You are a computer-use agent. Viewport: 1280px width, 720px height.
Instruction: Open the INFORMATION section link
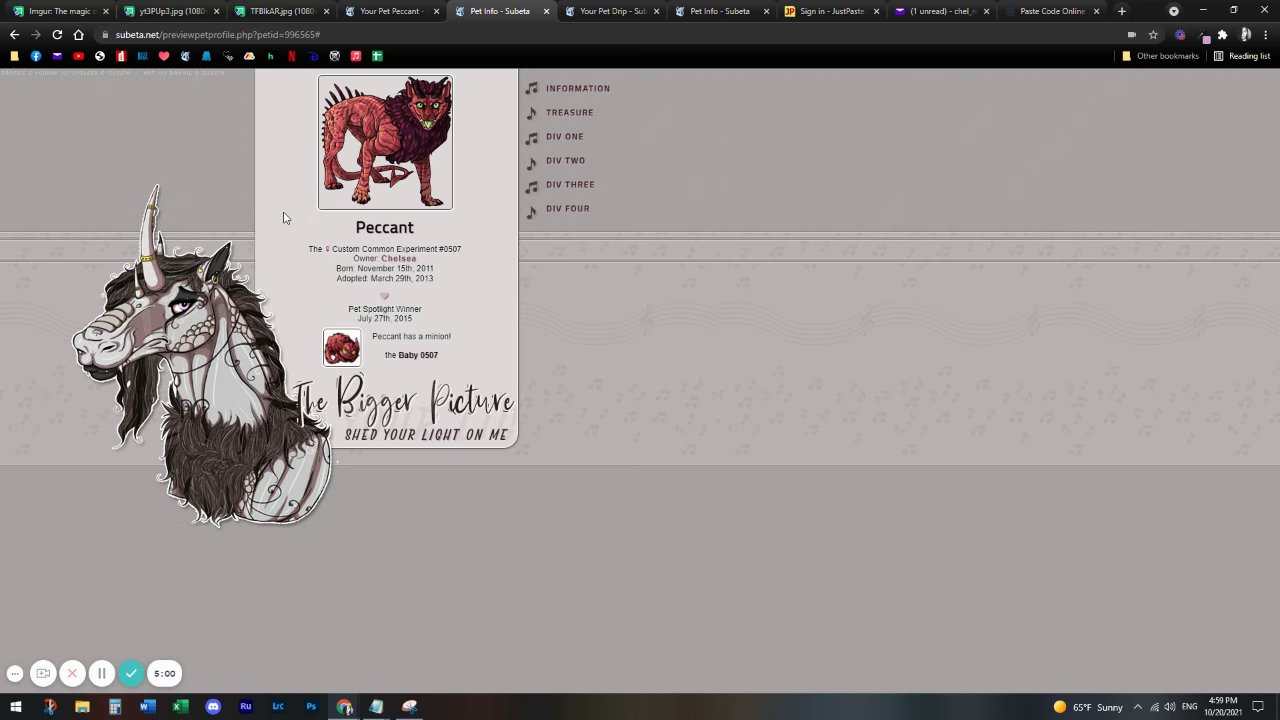click(578, 89)
